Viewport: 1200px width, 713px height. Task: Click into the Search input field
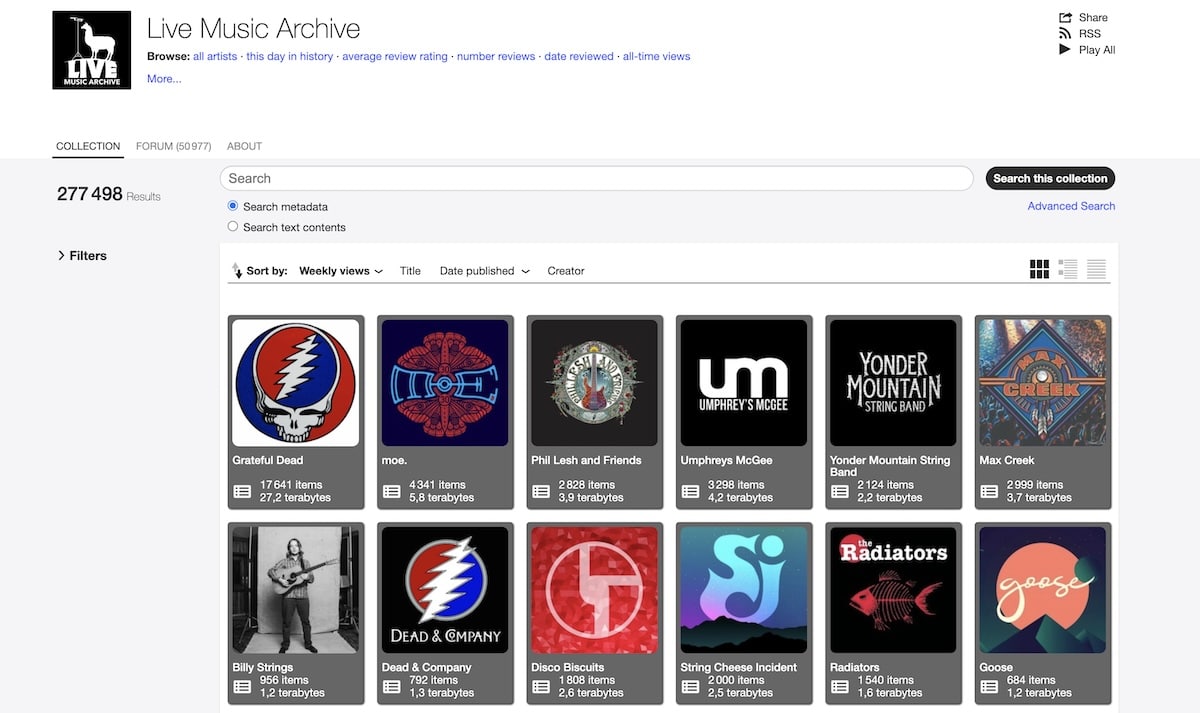(596, 178)
